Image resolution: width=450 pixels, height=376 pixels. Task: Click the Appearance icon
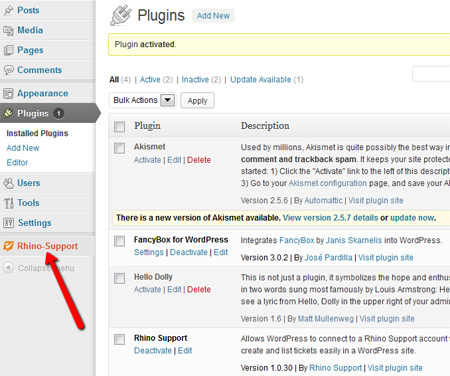click(x=8, y=94)
